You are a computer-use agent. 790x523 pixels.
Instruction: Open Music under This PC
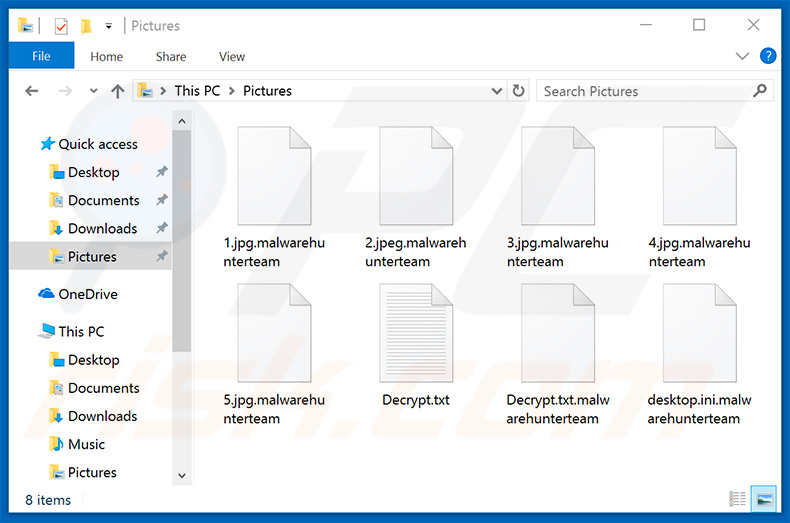77,444
